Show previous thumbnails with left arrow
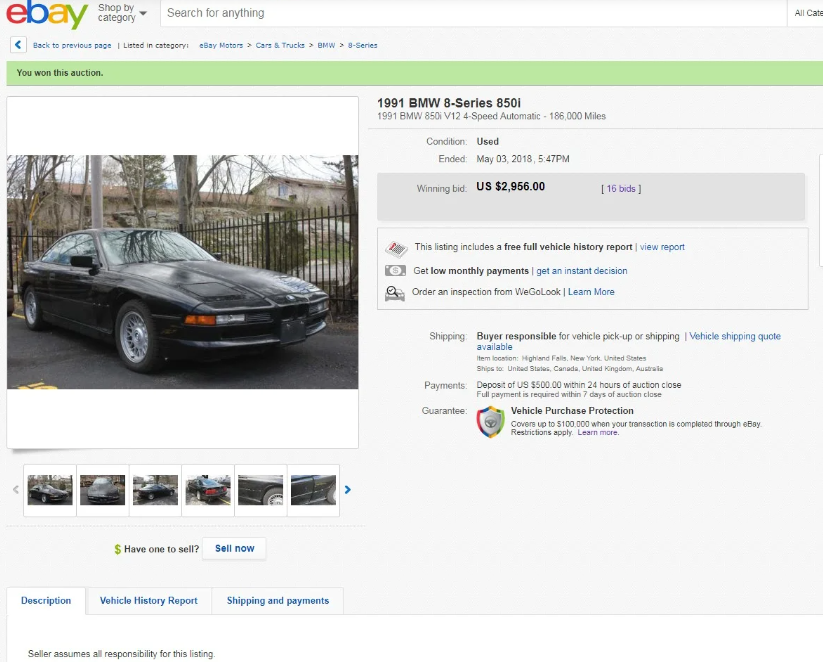The height and width of the screenshot is (662, 823). click(16, 490)
